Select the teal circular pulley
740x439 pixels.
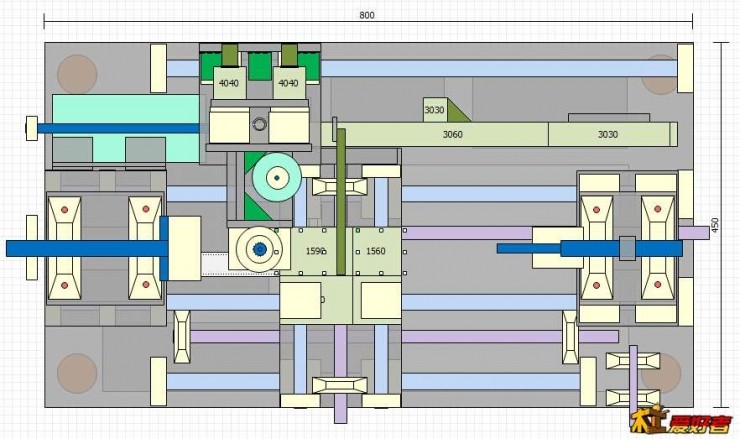(277, 177)
